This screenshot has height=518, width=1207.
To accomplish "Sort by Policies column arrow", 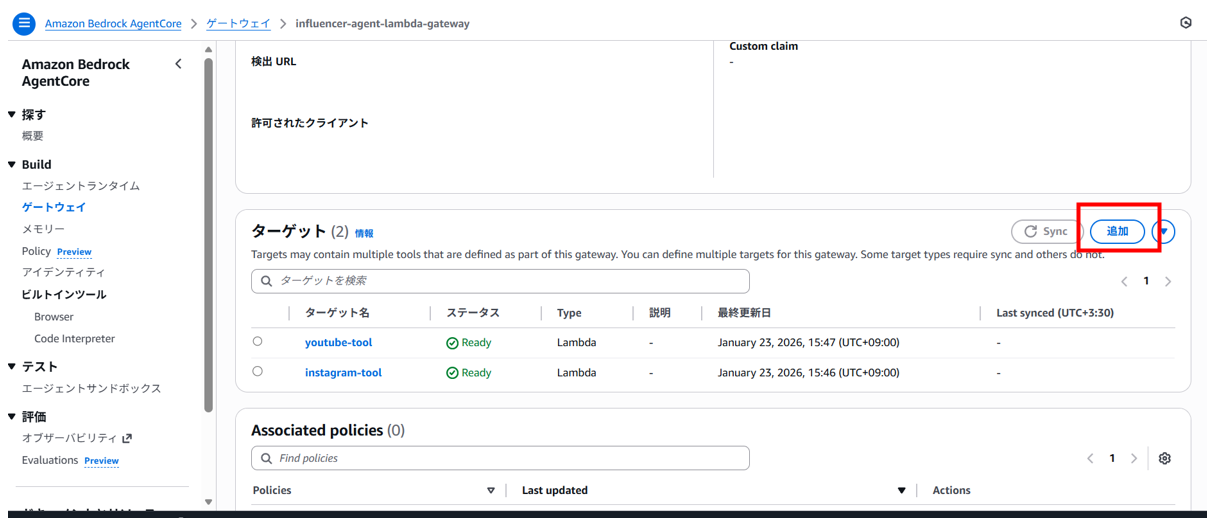I will (490, 491).
